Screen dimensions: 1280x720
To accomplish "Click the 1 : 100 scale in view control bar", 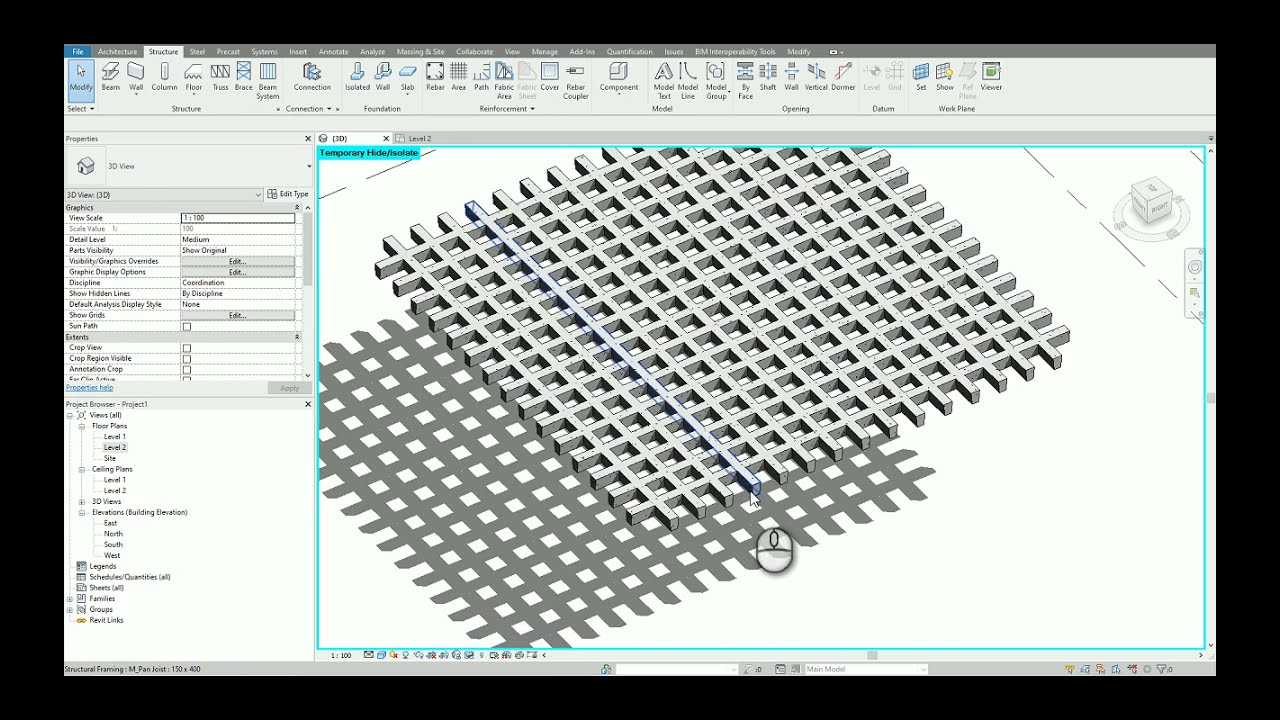I will pos(341,656).
